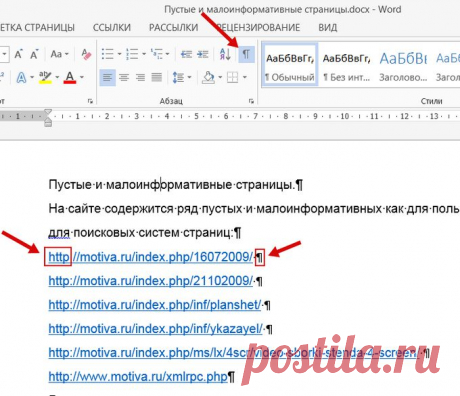Open link motiva.ru/index.php/16072009/
Image resolution: width=460 pixels, height=396 pixels.
[151, 257]
